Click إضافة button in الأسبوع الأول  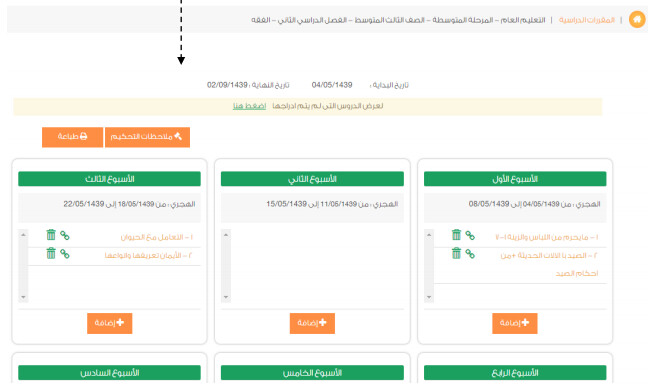click(515, 323)
